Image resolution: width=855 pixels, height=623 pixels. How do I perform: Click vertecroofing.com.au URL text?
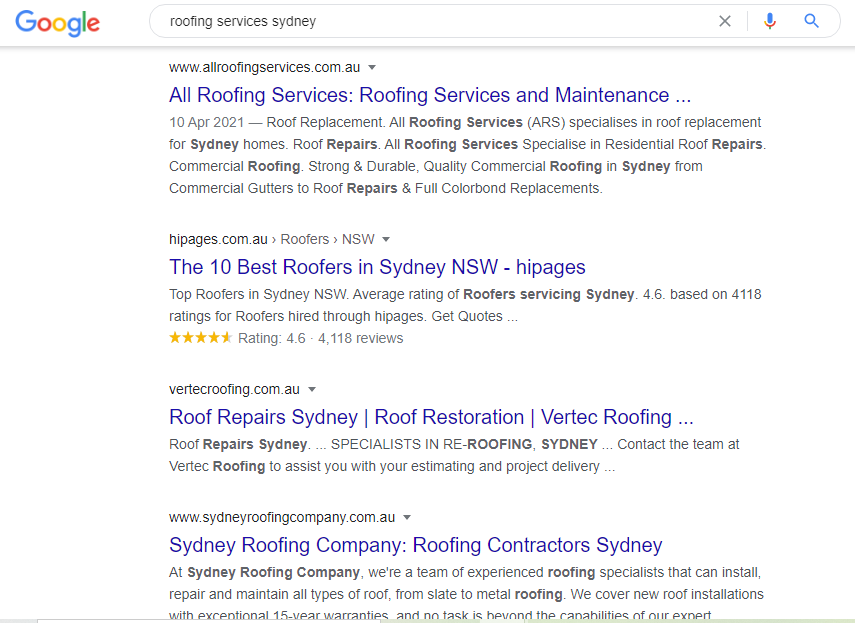(x=234, y=390)
